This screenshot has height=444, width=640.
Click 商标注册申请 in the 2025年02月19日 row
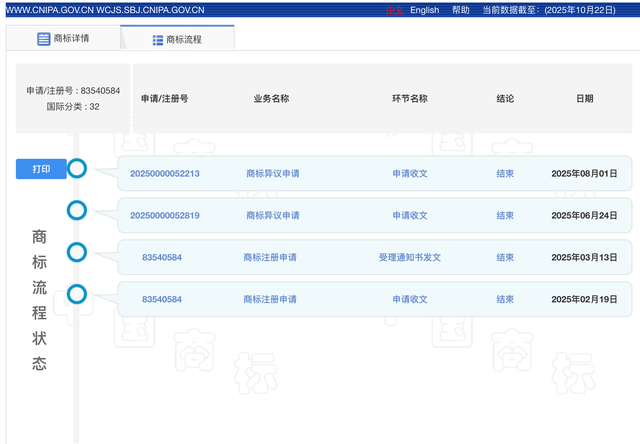click(271, 299)
